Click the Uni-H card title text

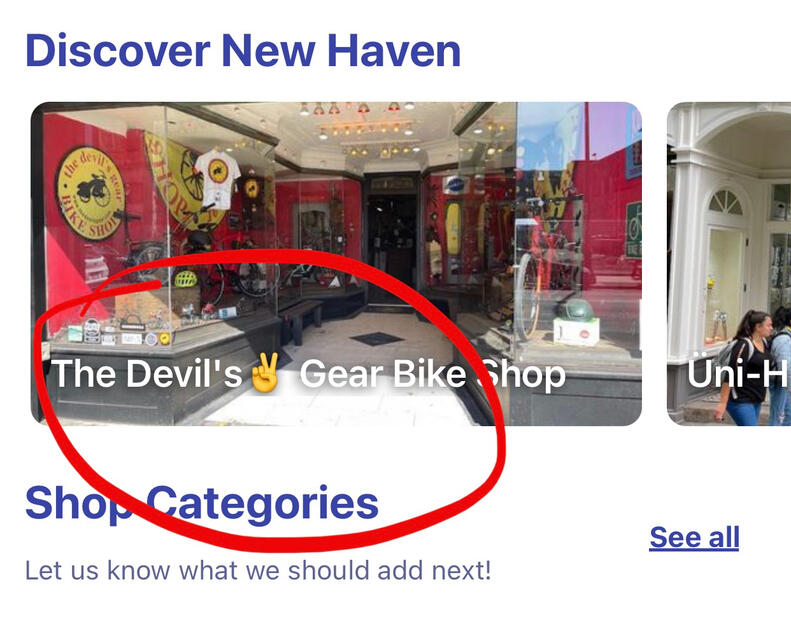(738, 374)
